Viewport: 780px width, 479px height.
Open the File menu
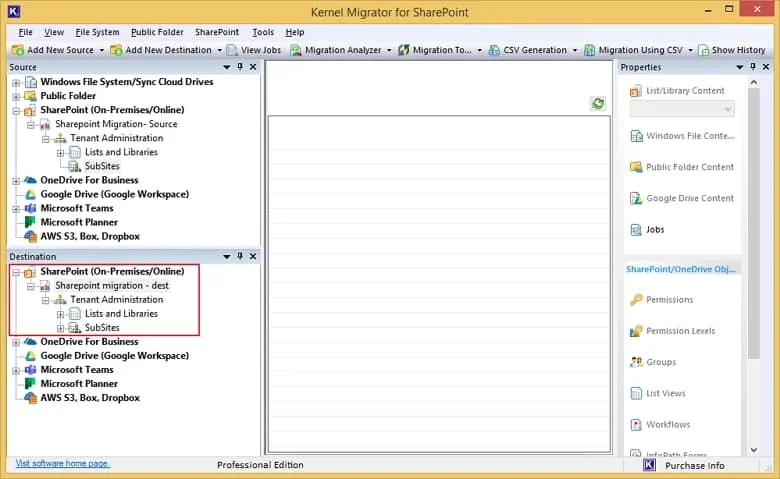click(x=25, y=32)
